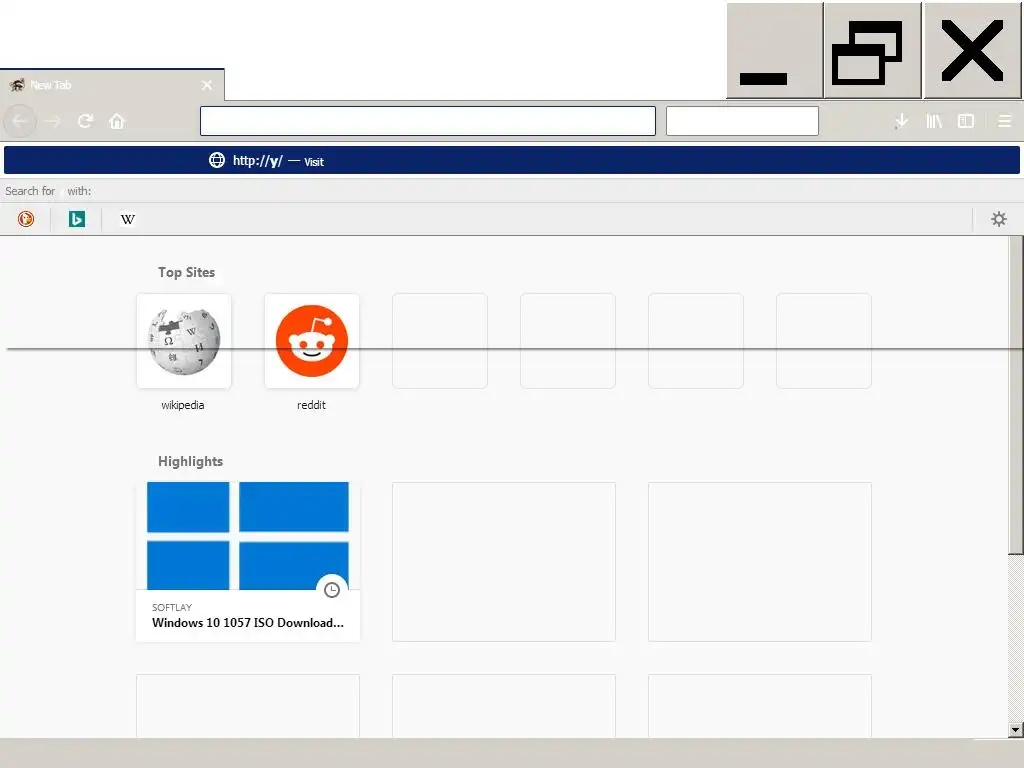Click the vertical scrollbar thumb
1024x768 pixels.
coord(1016,395)
